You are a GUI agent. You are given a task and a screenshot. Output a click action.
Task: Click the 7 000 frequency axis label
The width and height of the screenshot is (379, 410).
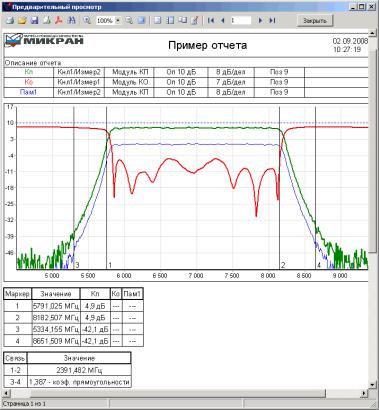click(x=196, y=276)
